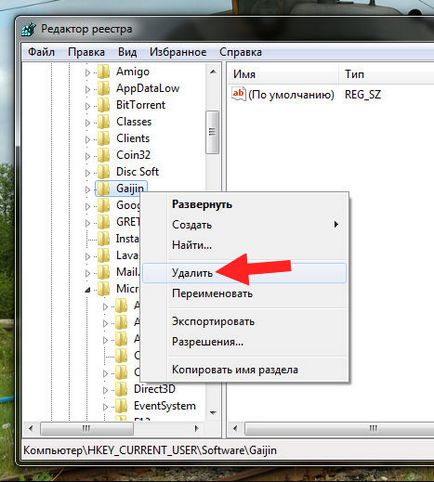Expand the AppDataLow key arrow
The width and height of the screenshot is (434, 482).
click(88, 89)
